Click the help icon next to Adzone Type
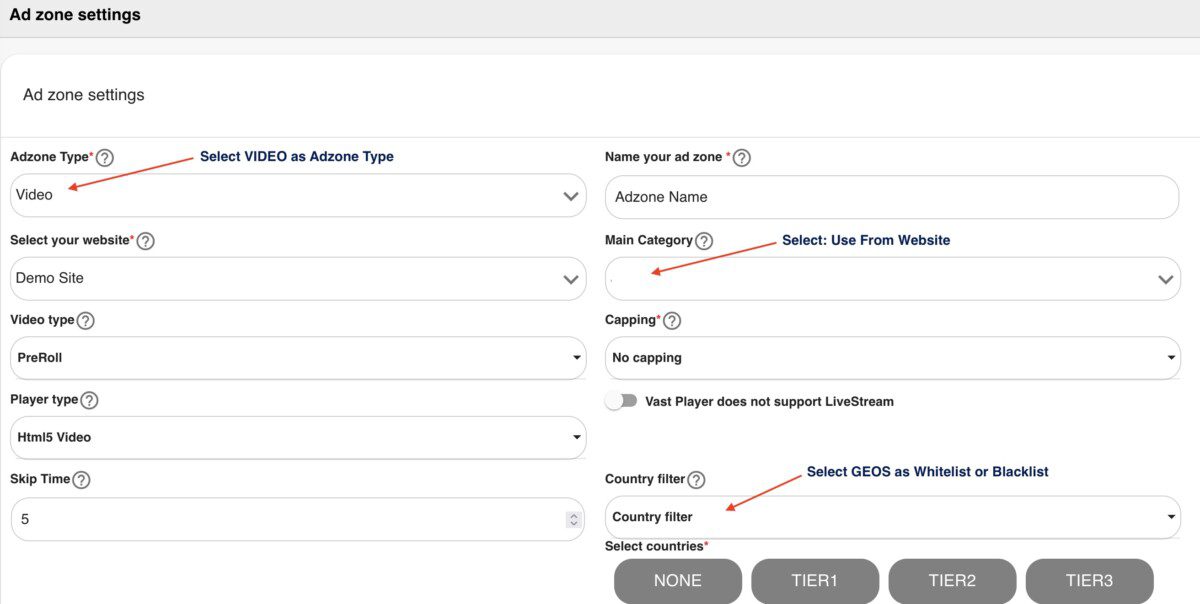Image resolution: width=1200 pixels, height=604 pixels. point(104,158)
